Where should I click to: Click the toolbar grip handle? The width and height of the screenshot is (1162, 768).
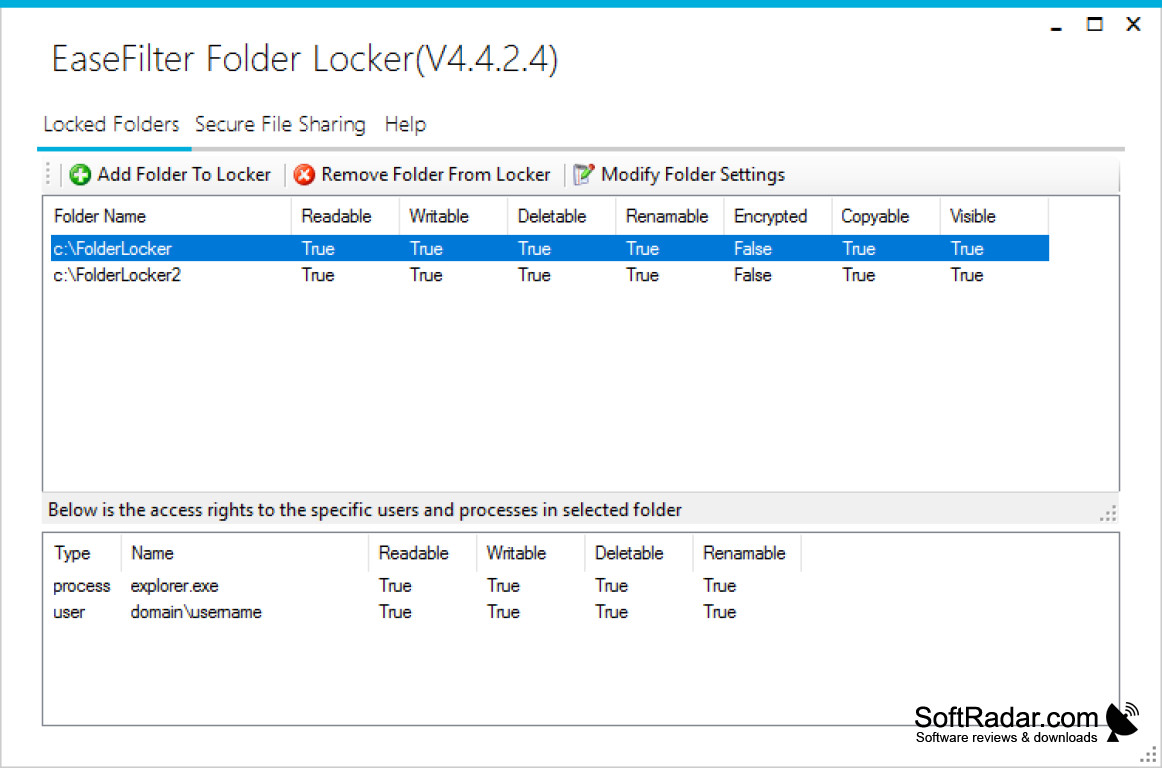[x=48, y=174]
